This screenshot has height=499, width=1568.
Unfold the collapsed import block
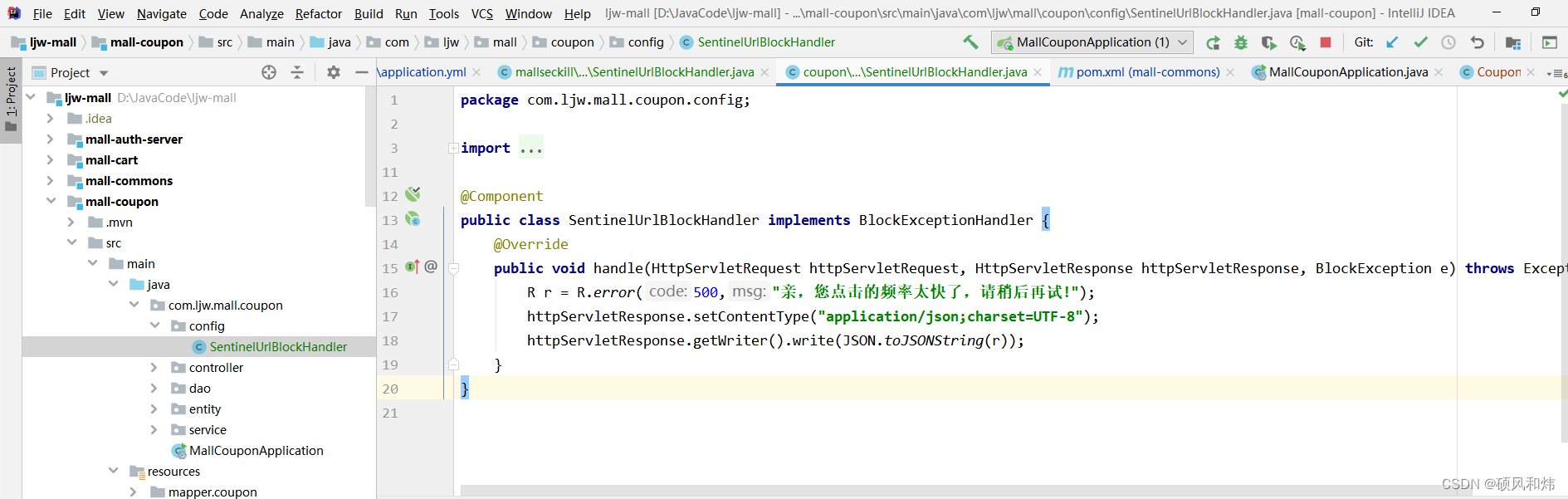(454, 149)
